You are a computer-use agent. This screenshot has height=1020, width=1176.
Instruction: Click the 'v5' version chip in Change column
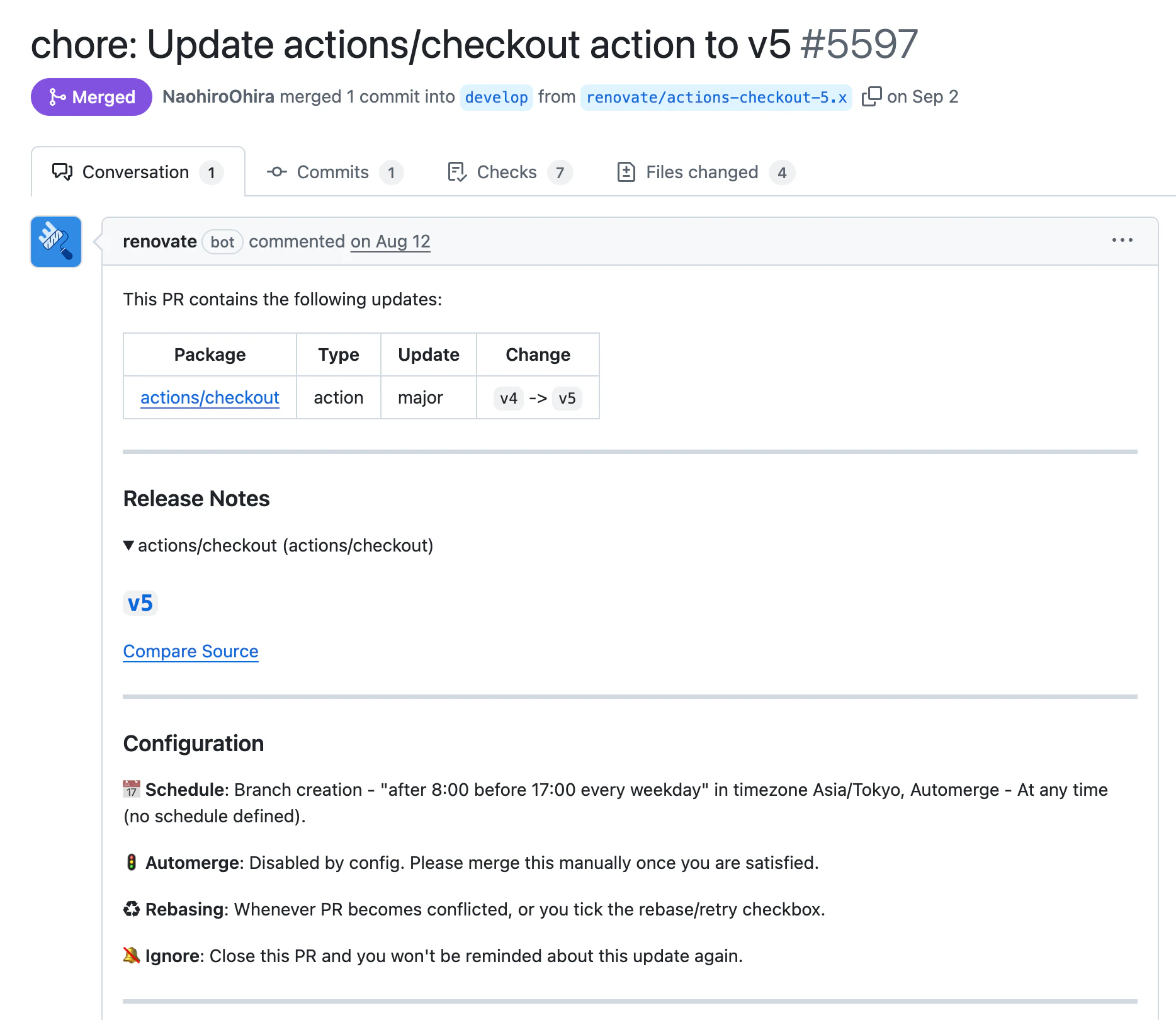tap(567, 398)
